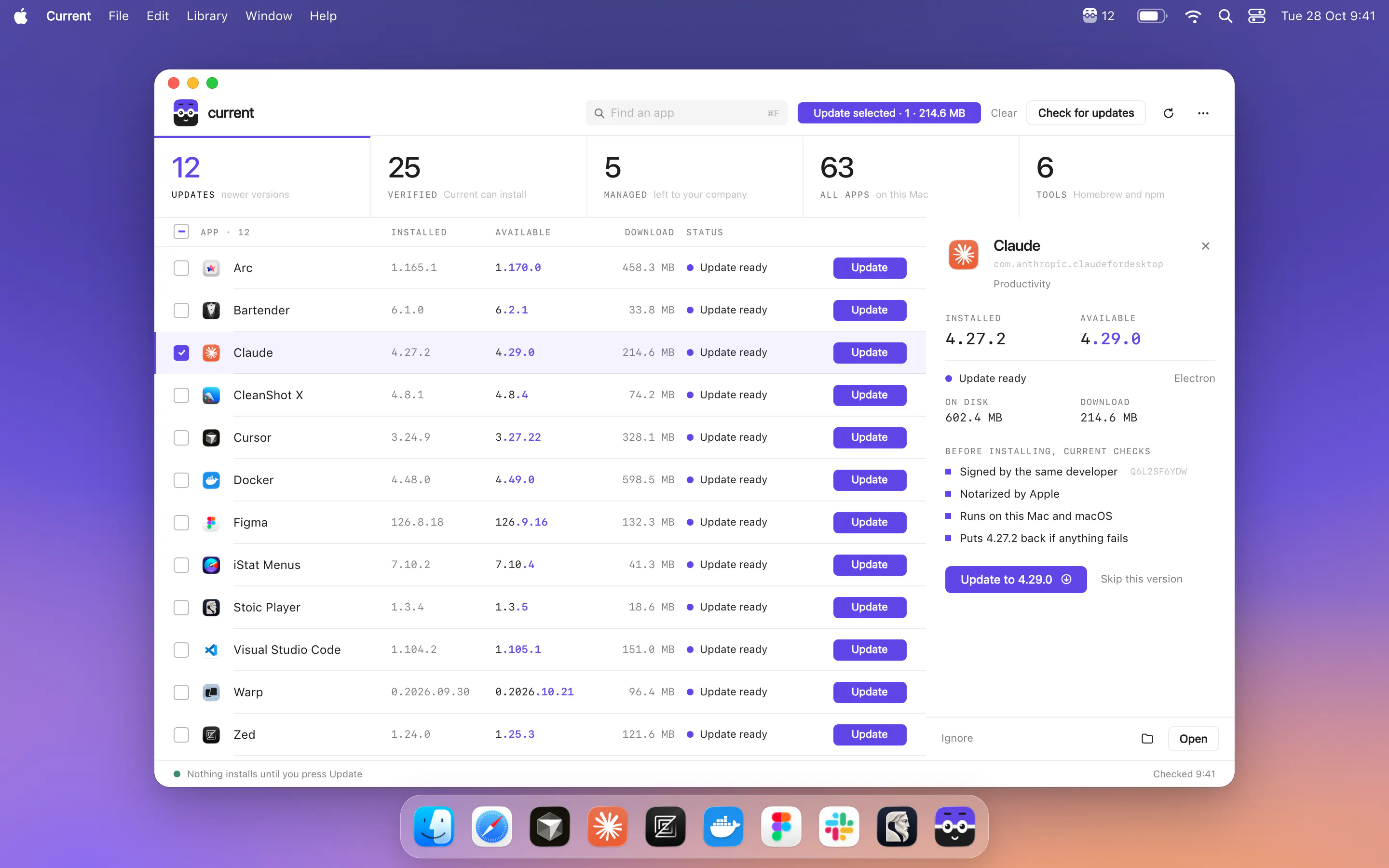
Task: Check the Zed row checkbox
Action: click(x=181, y=735)
